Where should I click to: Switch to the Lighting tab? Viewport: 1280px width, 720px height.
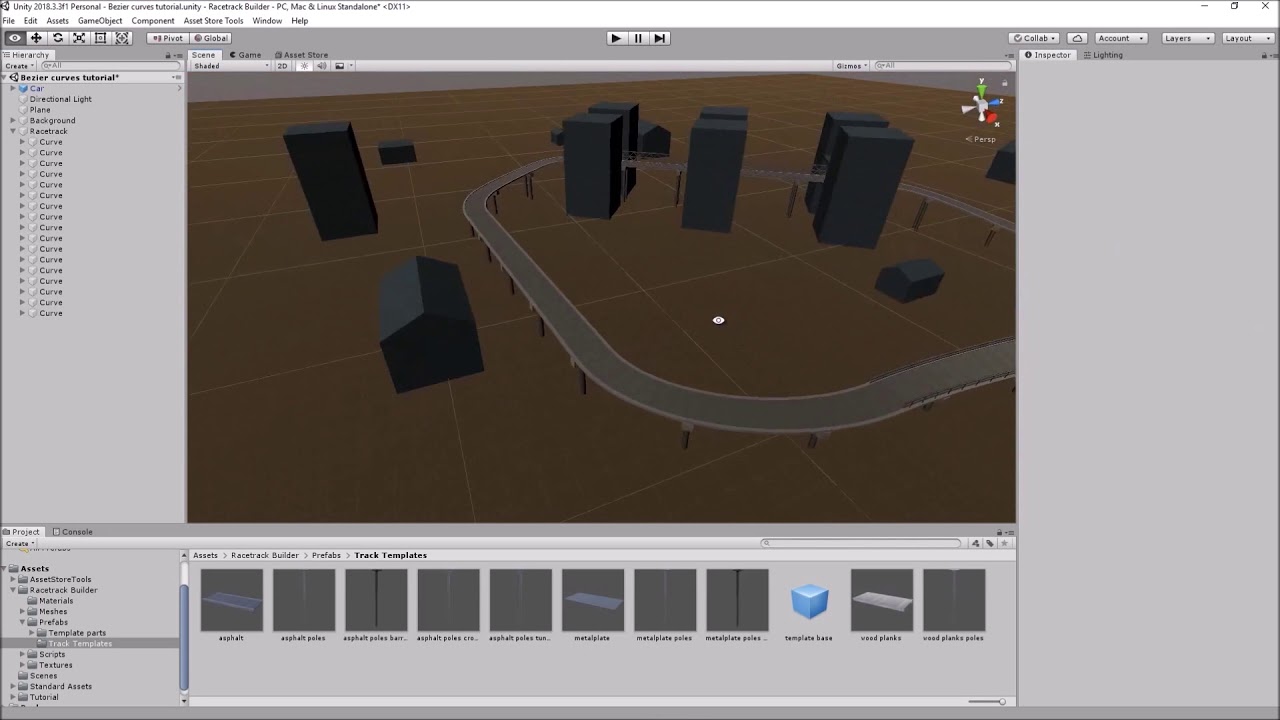1102,55
